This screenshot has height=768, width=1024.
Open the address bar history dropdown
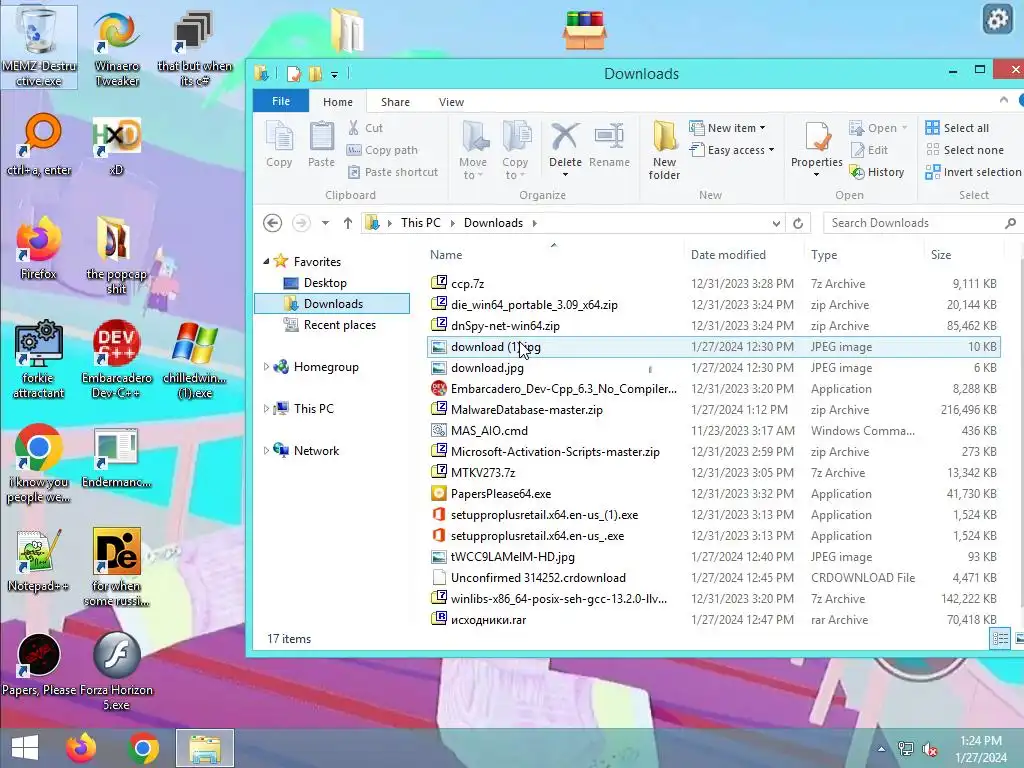coord(776,223)
